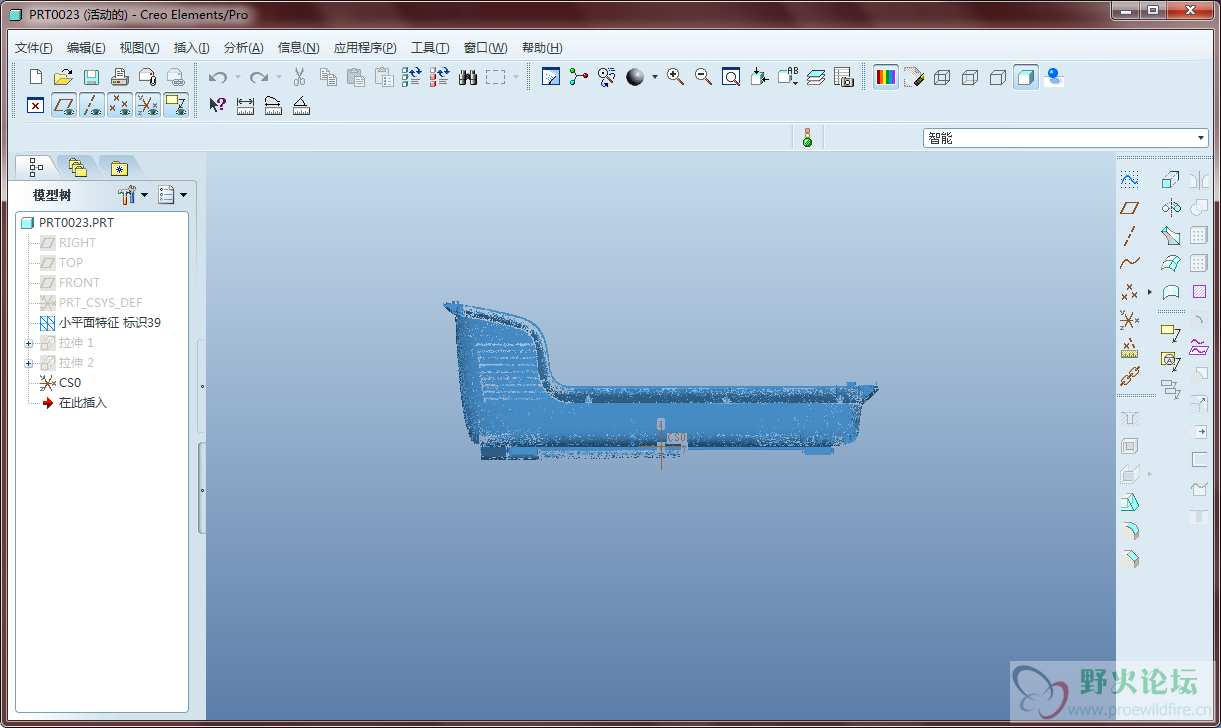This screenshot has width=1221, height=728.
Task: Toggle datum planes display
Action: [x=64, y=105]
